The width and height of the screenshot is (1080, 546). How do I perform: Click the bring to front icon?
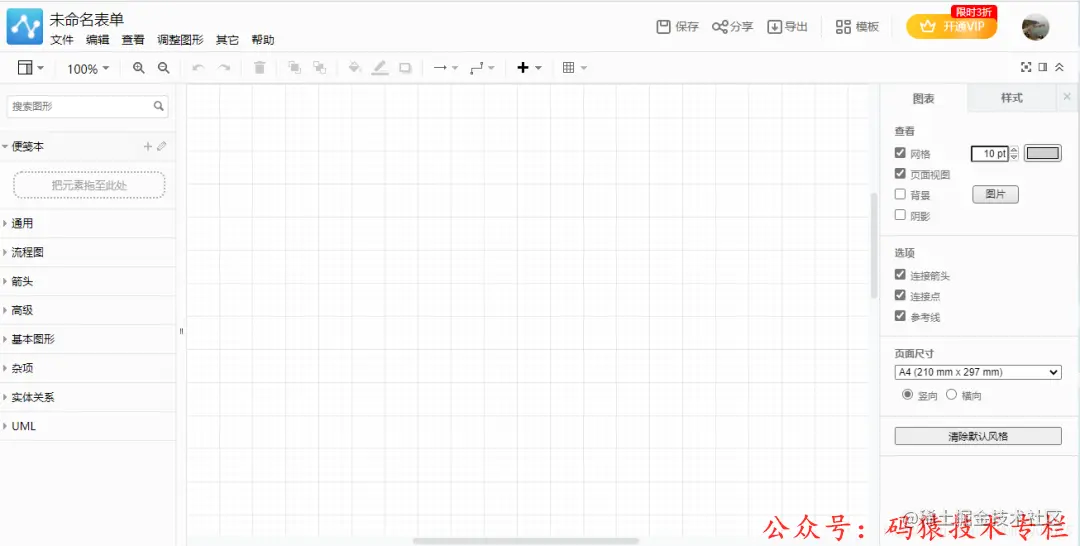click(x=294, y=67)
